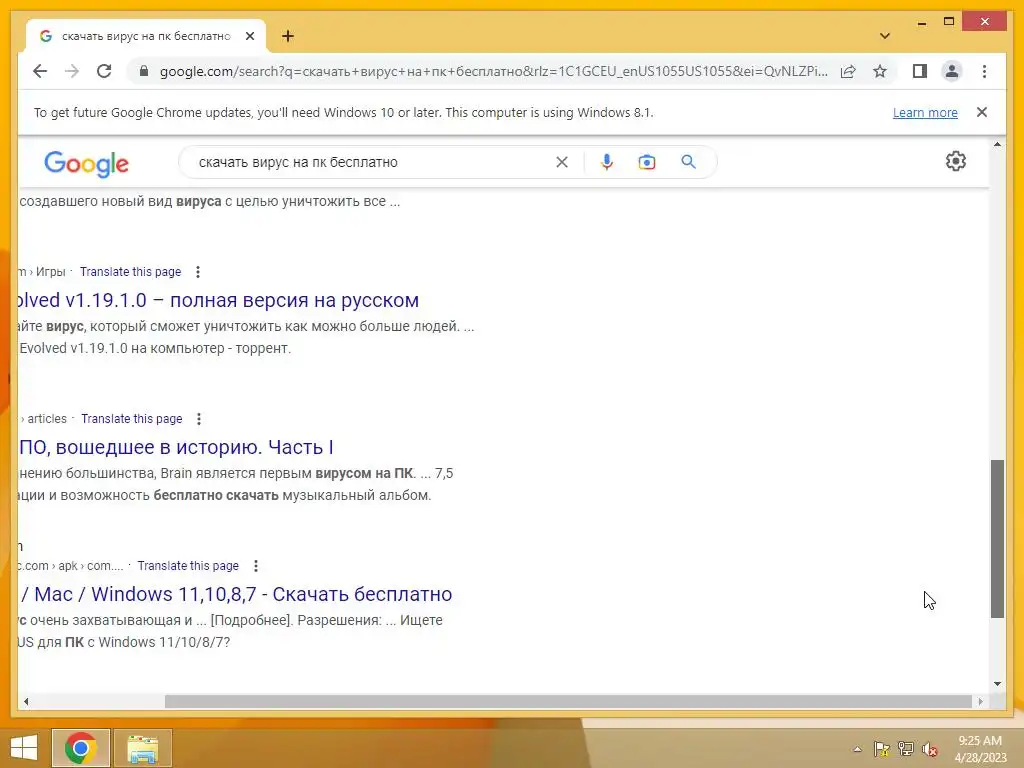Close the Google search tab
The image size is (1024, 768).
(249, 36)
